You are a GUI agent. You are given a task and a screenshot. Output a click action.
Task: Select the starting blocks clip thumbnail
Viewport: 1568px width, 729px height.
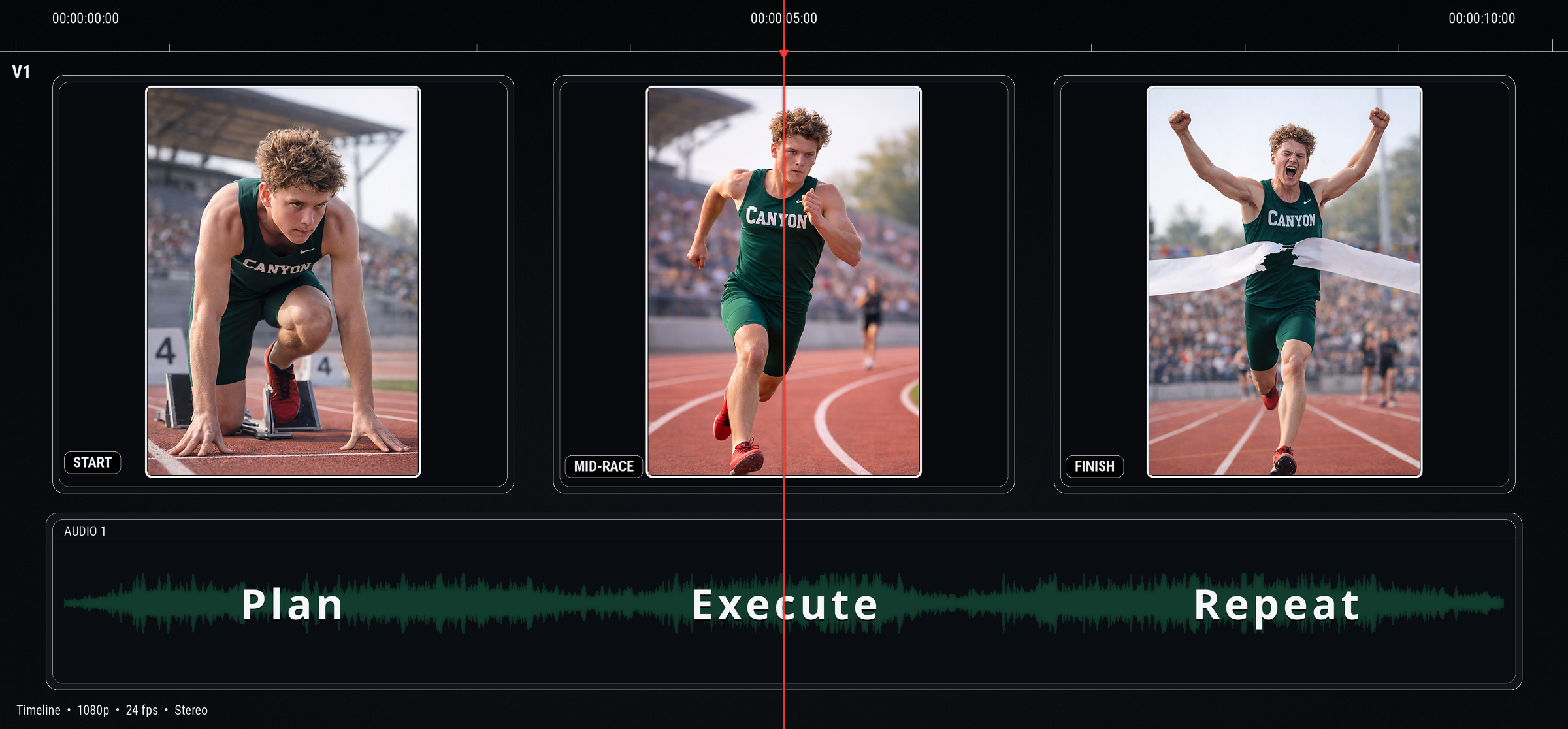click(x=283, y=281)
